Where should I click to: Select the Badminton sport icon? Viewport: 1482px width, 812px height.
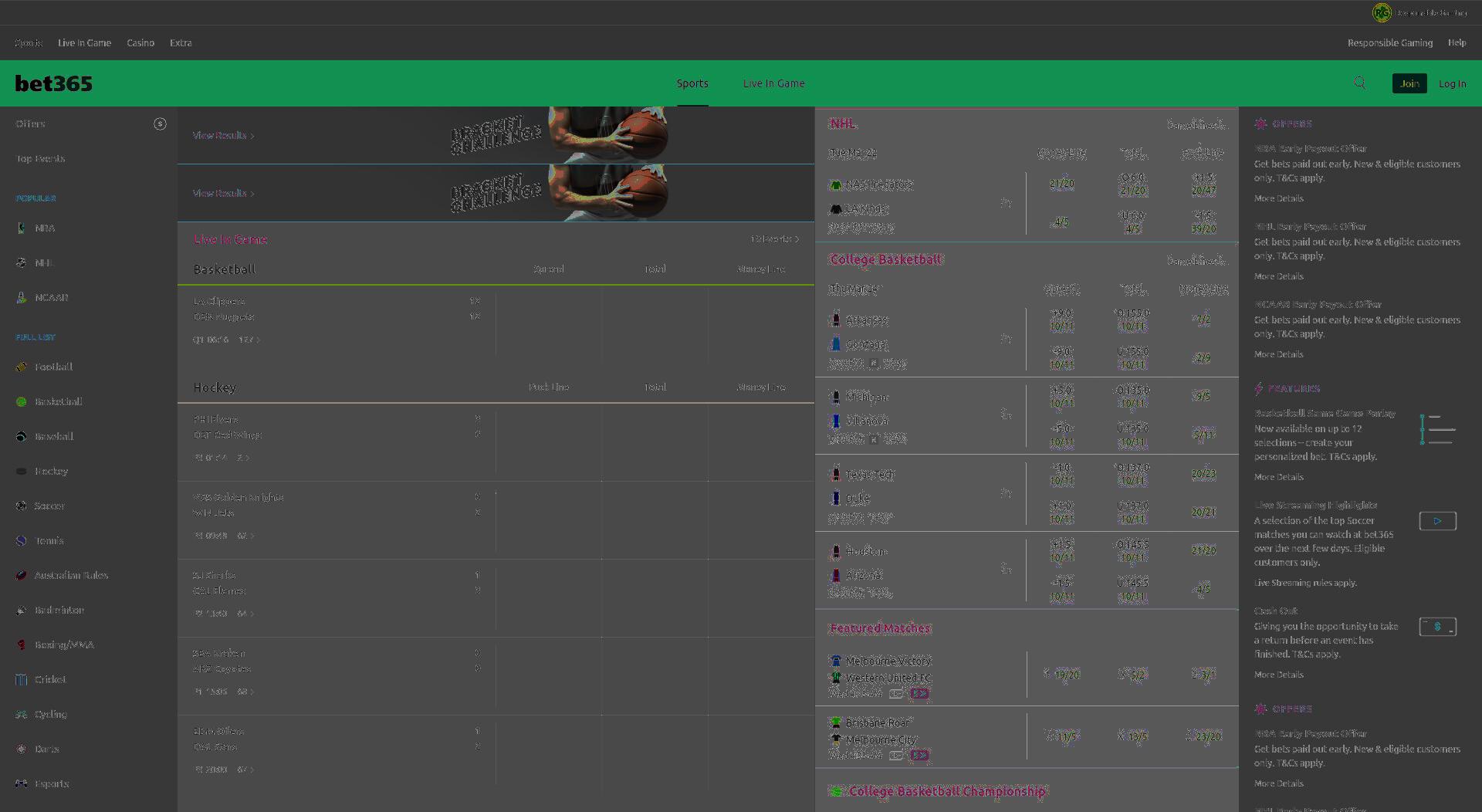(x=22, y=610)
